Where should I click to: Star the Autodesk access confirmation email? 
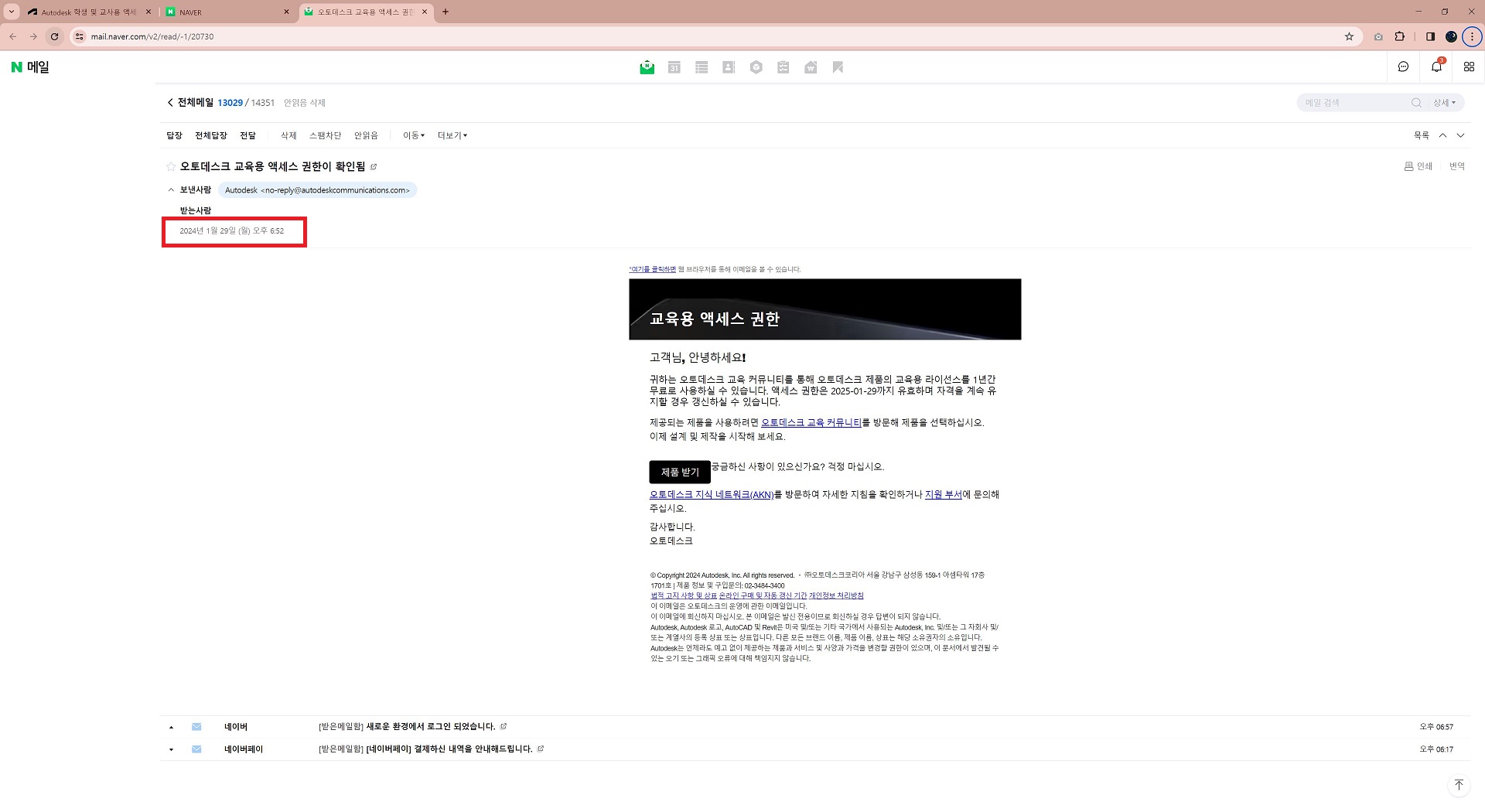[x=171, y=166]
